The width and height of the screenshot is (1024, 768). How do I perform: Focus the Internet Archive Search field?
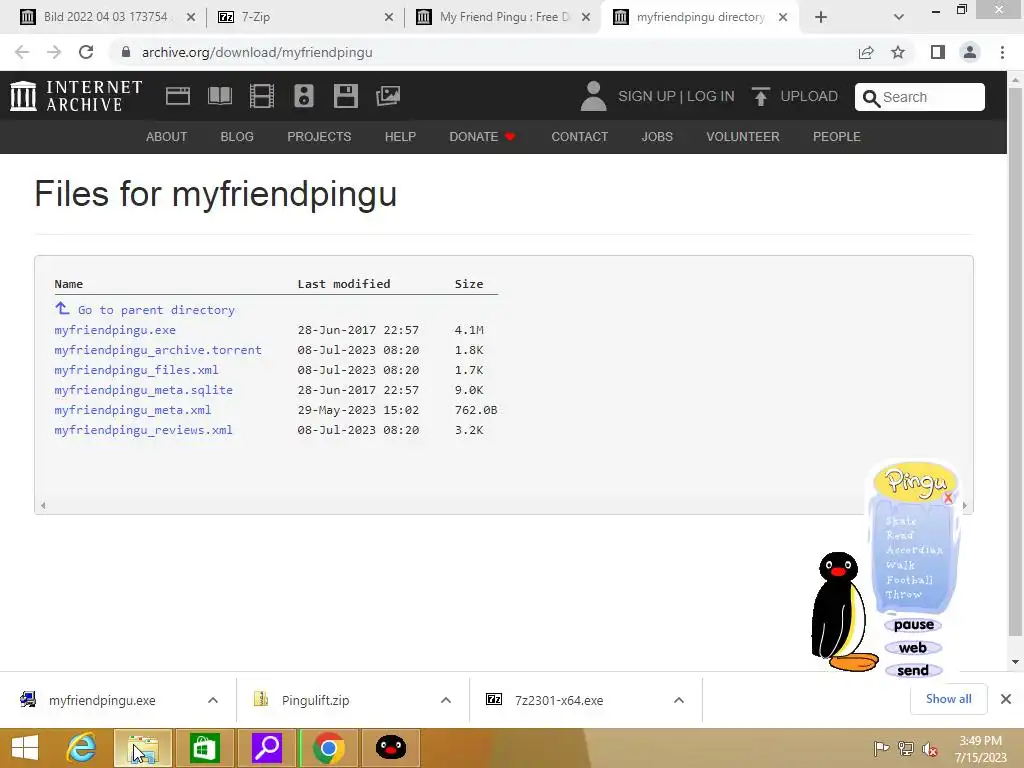tap(920, 97)
